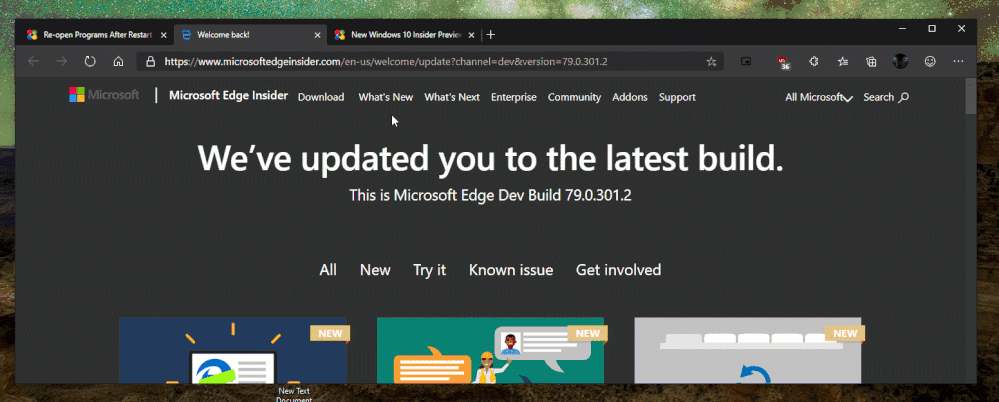Screen dimensions: 999x402
Task: Filter cards by Known issue
Action: 511,270
